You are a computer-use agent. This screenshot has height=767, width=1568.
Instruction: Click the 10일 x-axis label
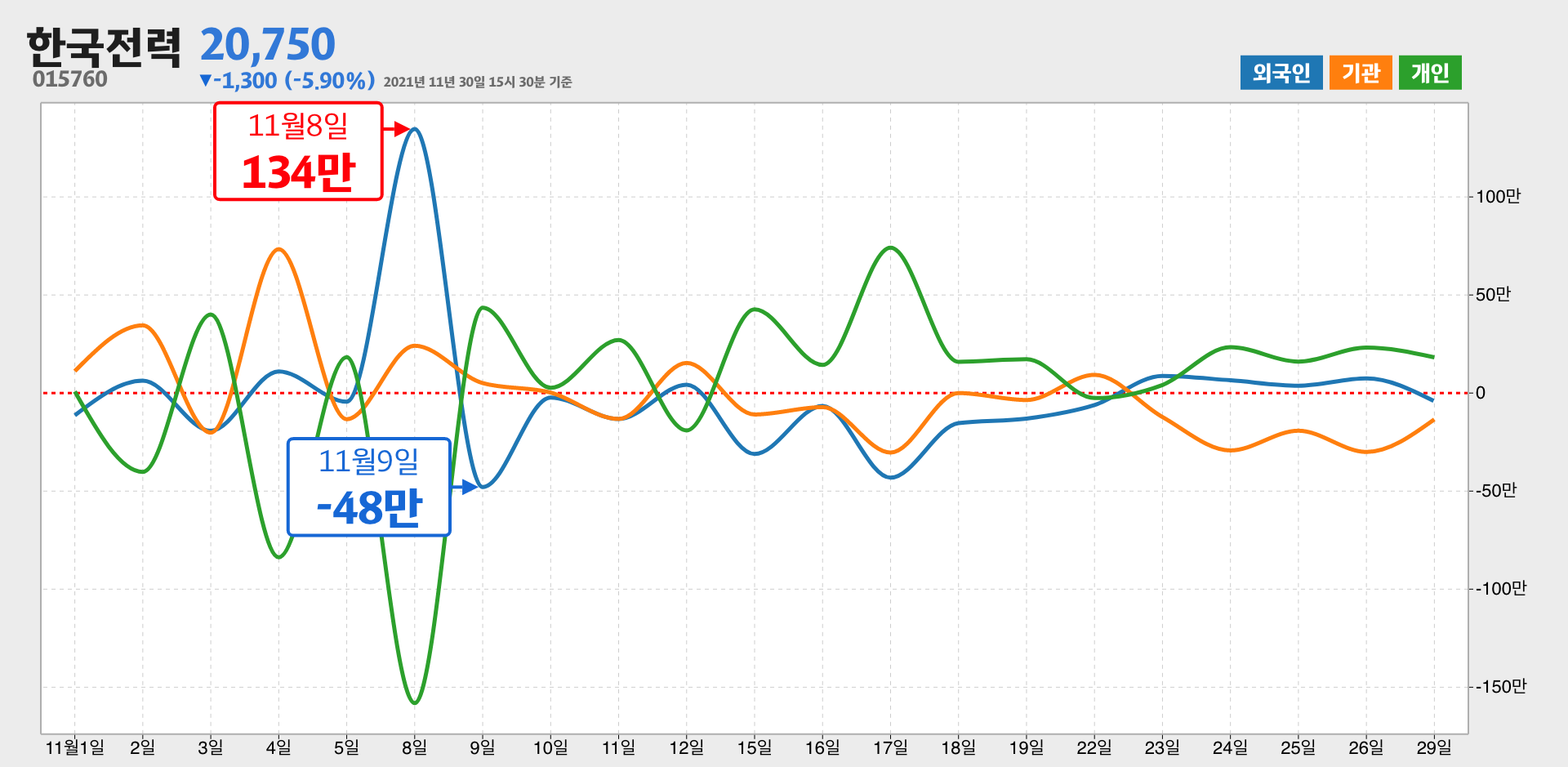click(550, 747)
